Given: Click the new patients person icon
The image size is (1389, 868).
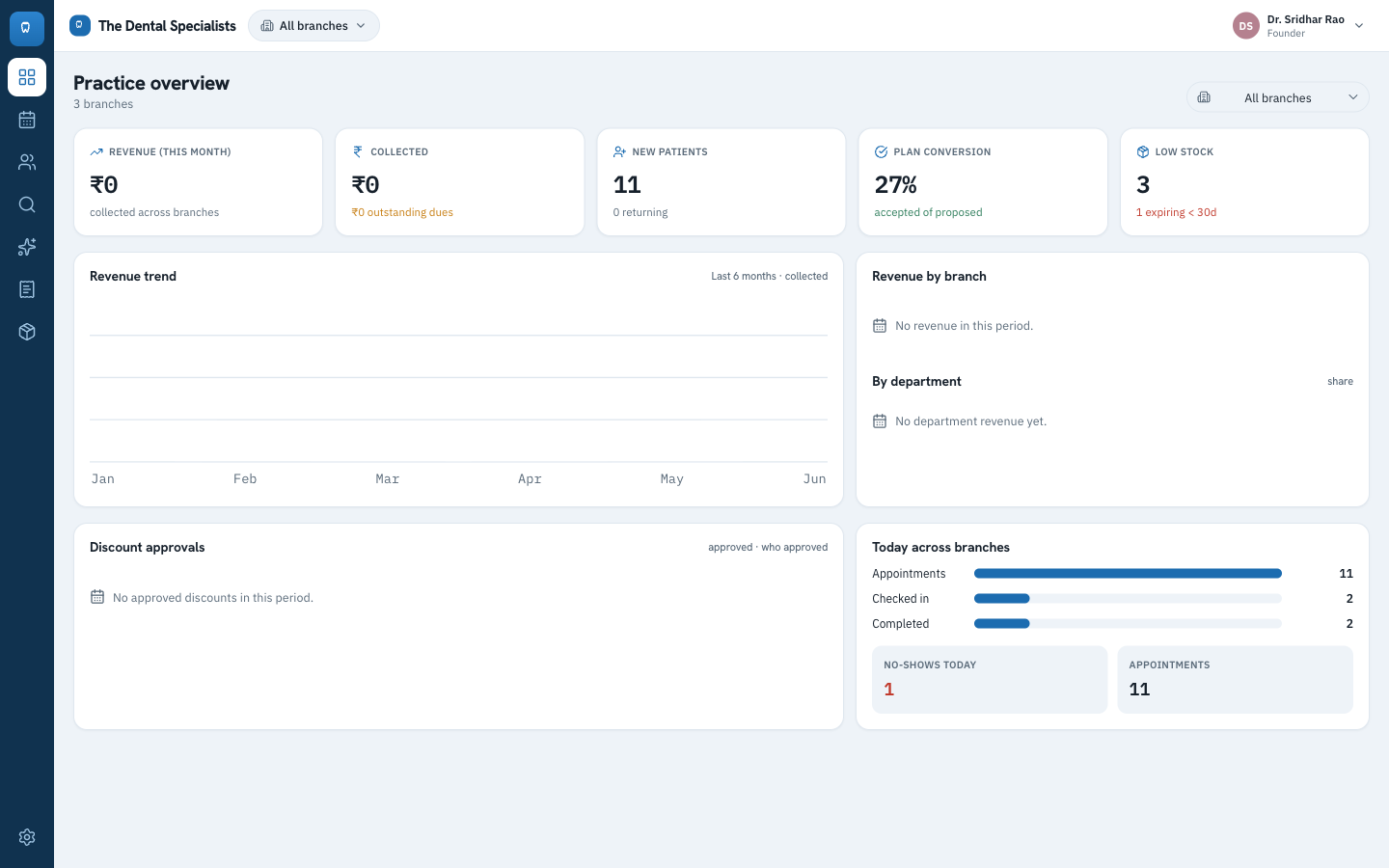Looking at the screenshot, I should [x=619, y=152].
